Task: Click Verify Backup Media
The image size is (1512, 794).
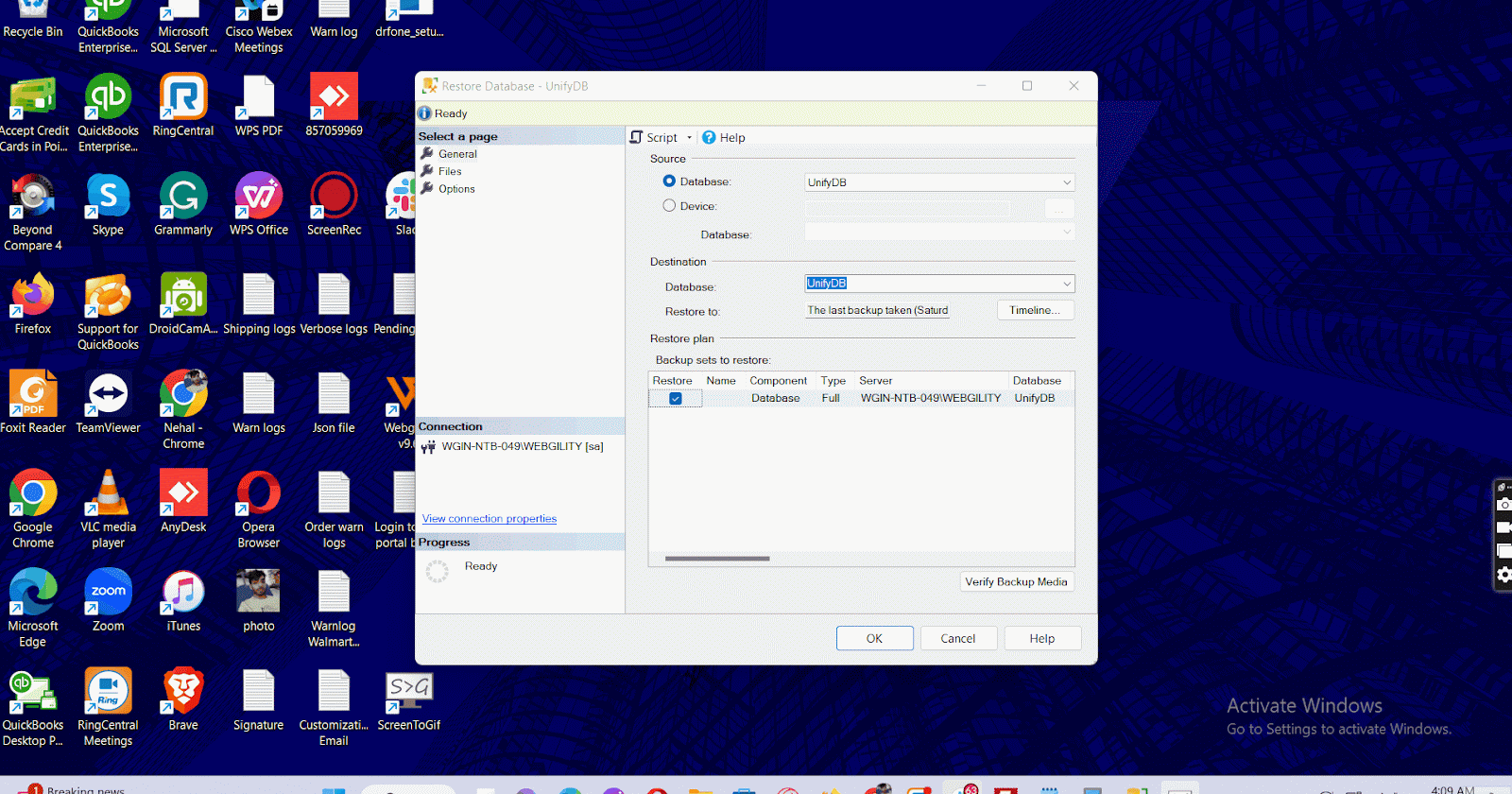Action: point(1016,582)
